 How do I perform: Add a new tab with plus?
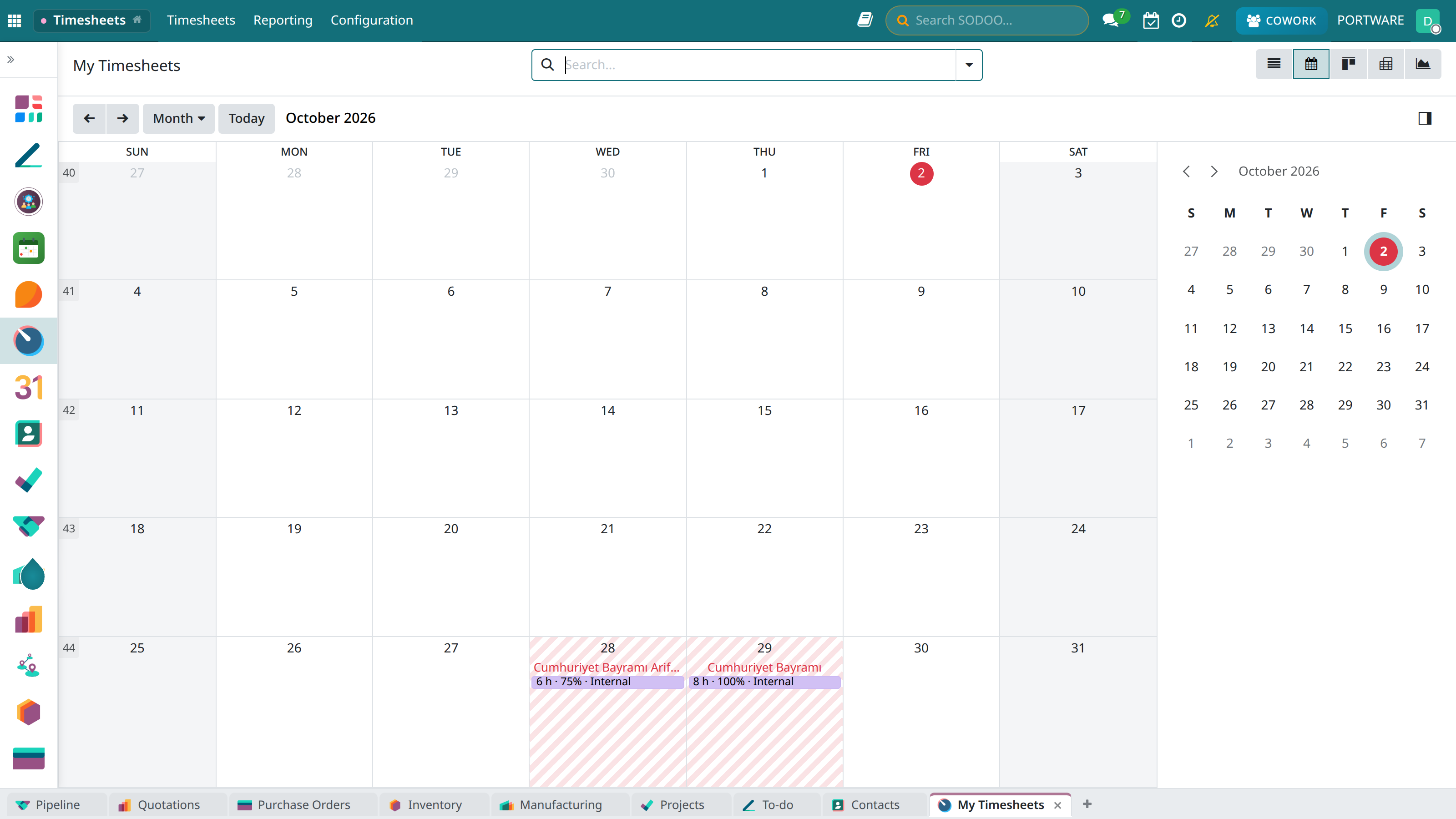click(1087, 804)
